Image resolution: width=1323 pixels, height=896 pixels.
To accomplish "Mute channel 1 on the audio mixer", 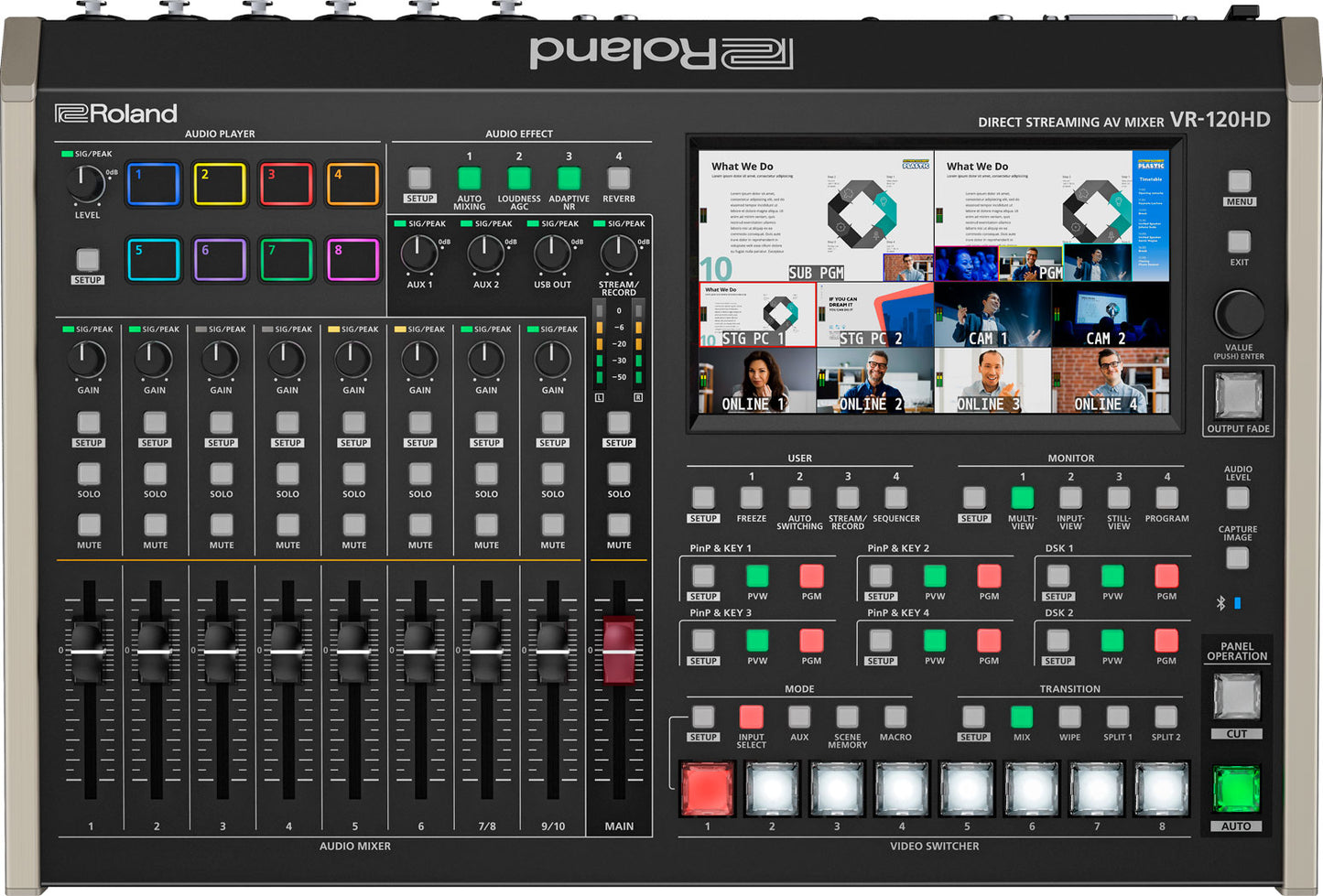I will click(88, 527).
